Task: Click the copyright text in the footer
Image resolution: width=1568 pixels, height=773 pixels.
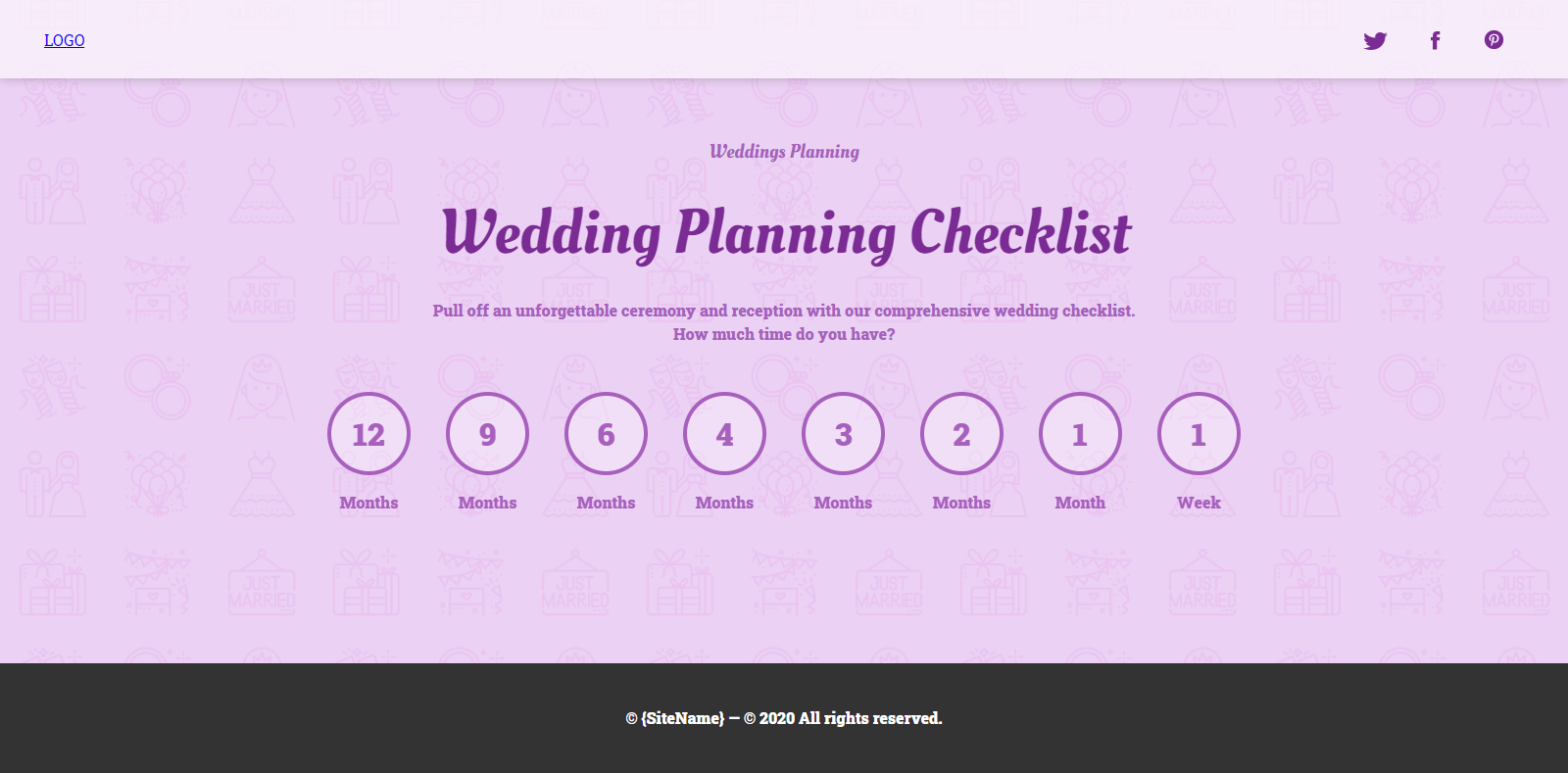Action: click(x=784, y=718)
